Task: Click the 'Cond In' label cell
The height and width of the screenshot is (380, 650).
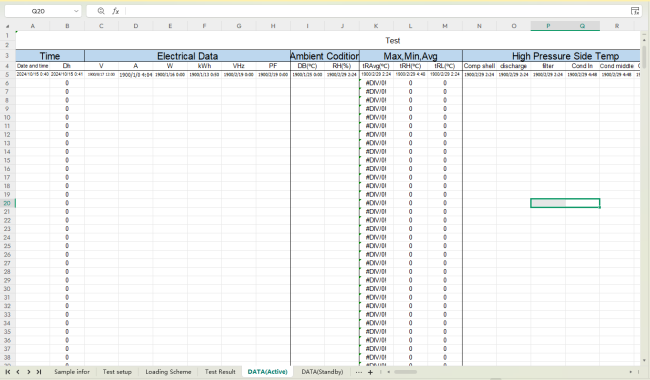Action: tap(582, 66)
